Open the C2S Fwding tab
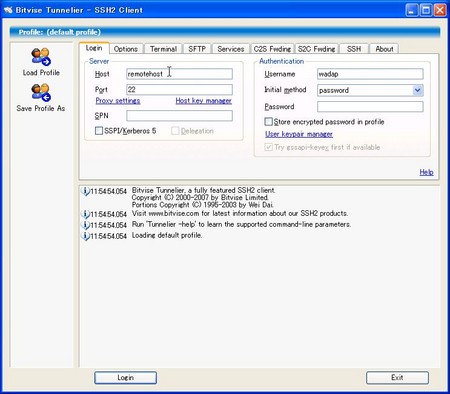This screenshot has height=394, width=450. [x=272, y=49]
